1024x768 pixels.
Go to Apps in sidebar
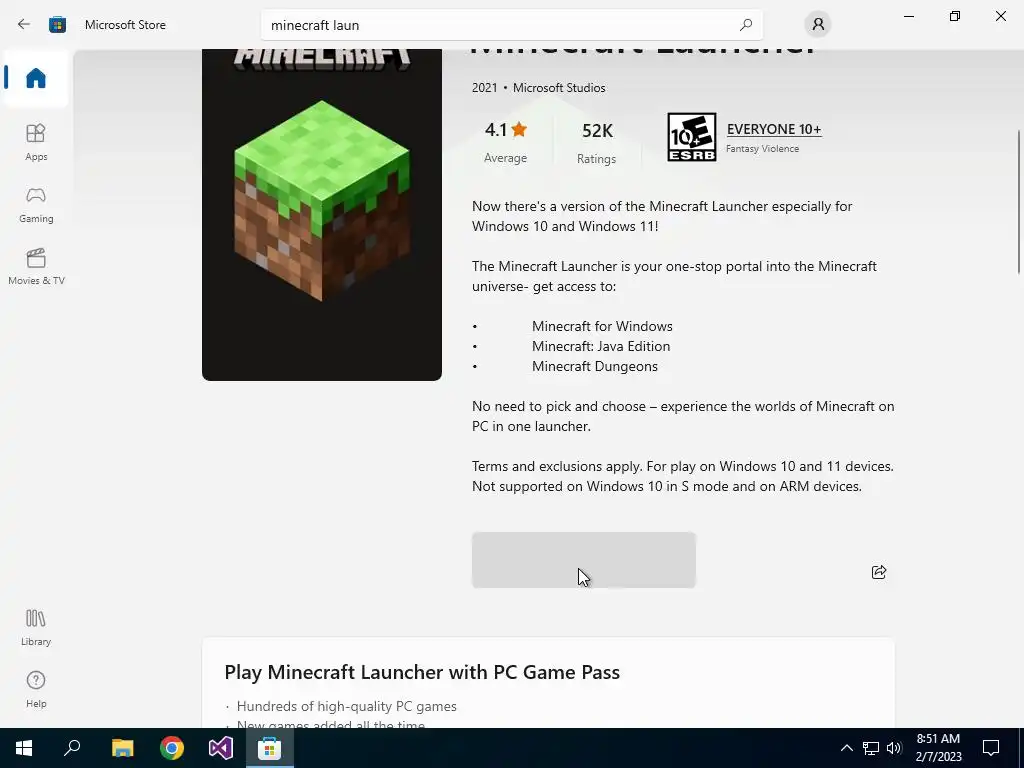pos(36,142)
